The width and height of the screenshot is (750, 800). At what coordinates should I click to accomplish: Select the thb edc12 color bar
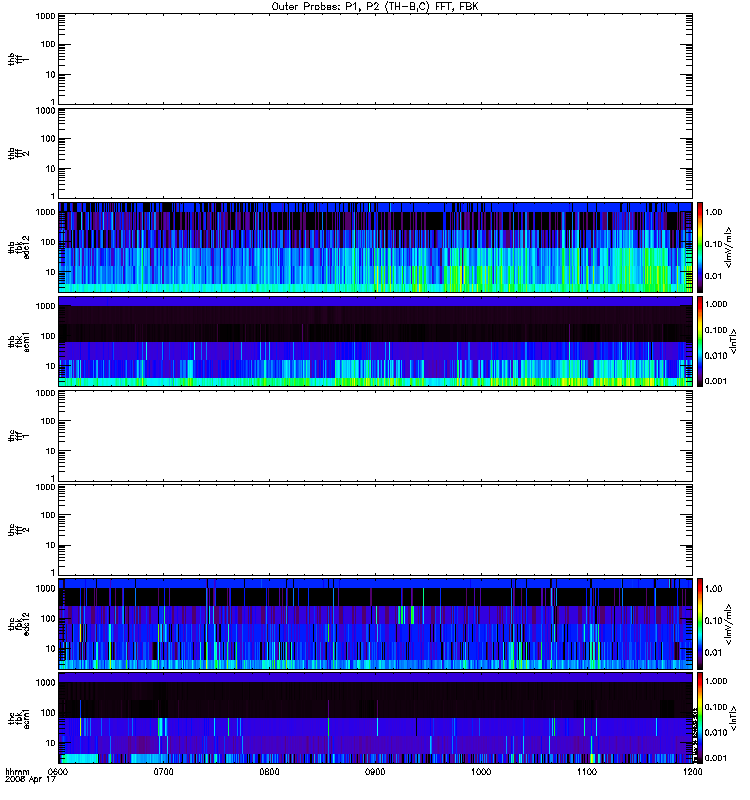[x=700, y=247]
